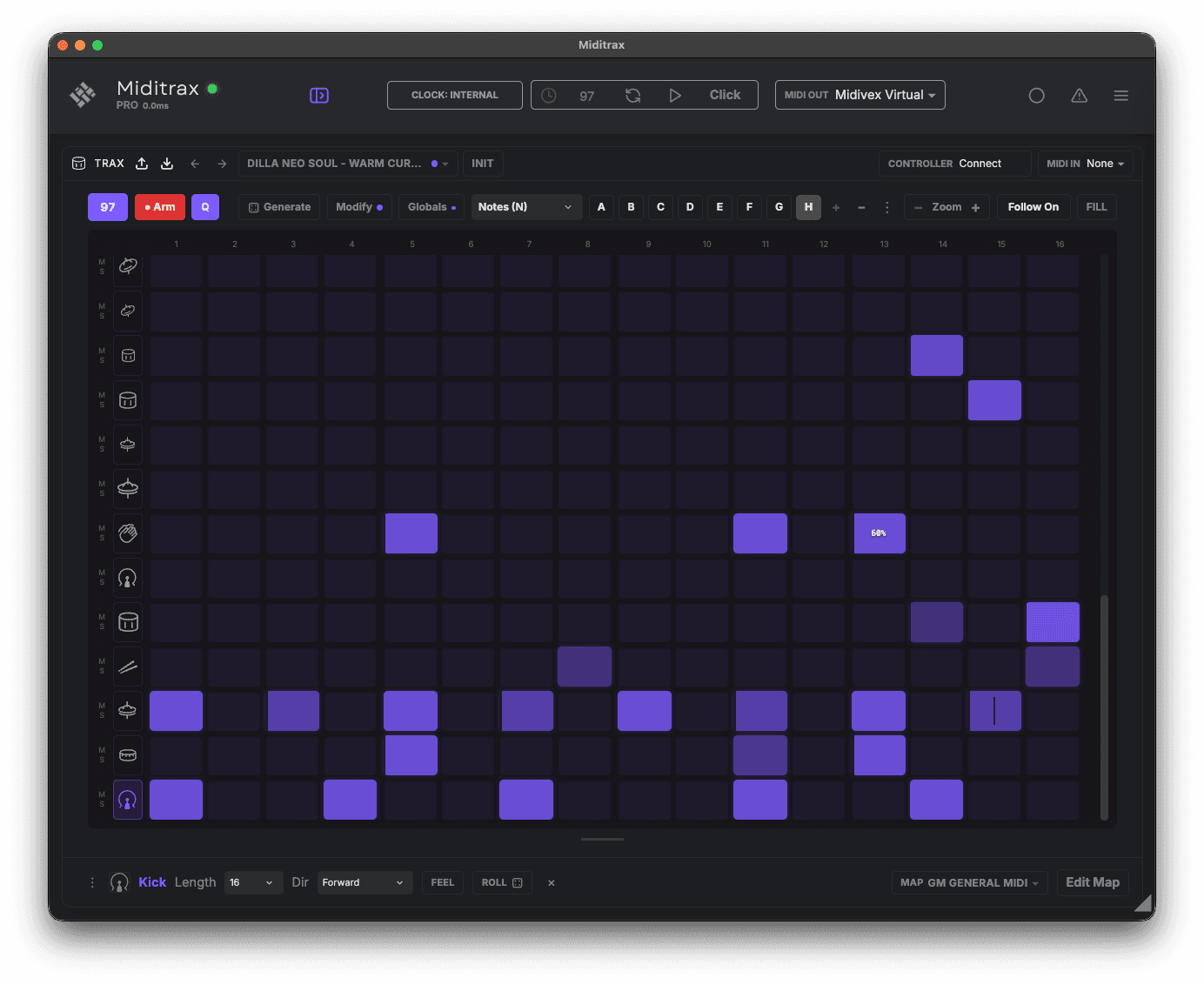Toggle the ROLL option
Image resolution: width=1204 pixels, height=985 pixels.
click(502, 882)
